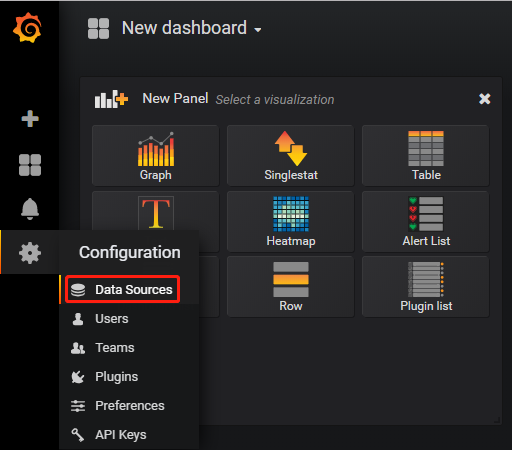Click the Configuration gear icon

pyautogui.click(x=30, y=253)
